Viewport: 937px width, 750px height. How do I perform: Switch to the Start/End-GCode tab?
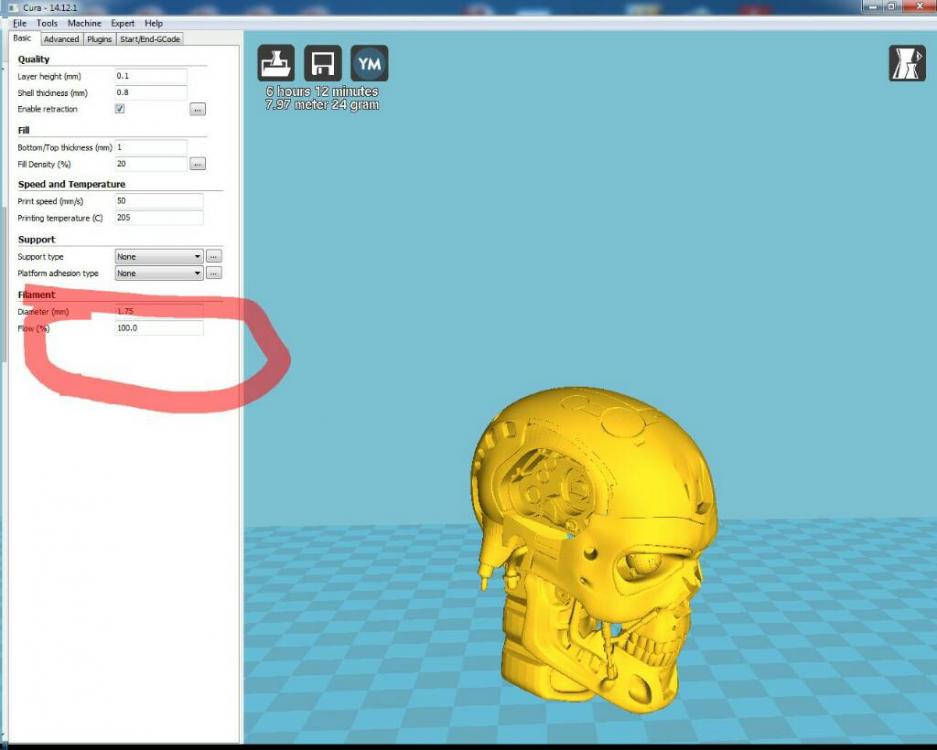click(150, 39)
